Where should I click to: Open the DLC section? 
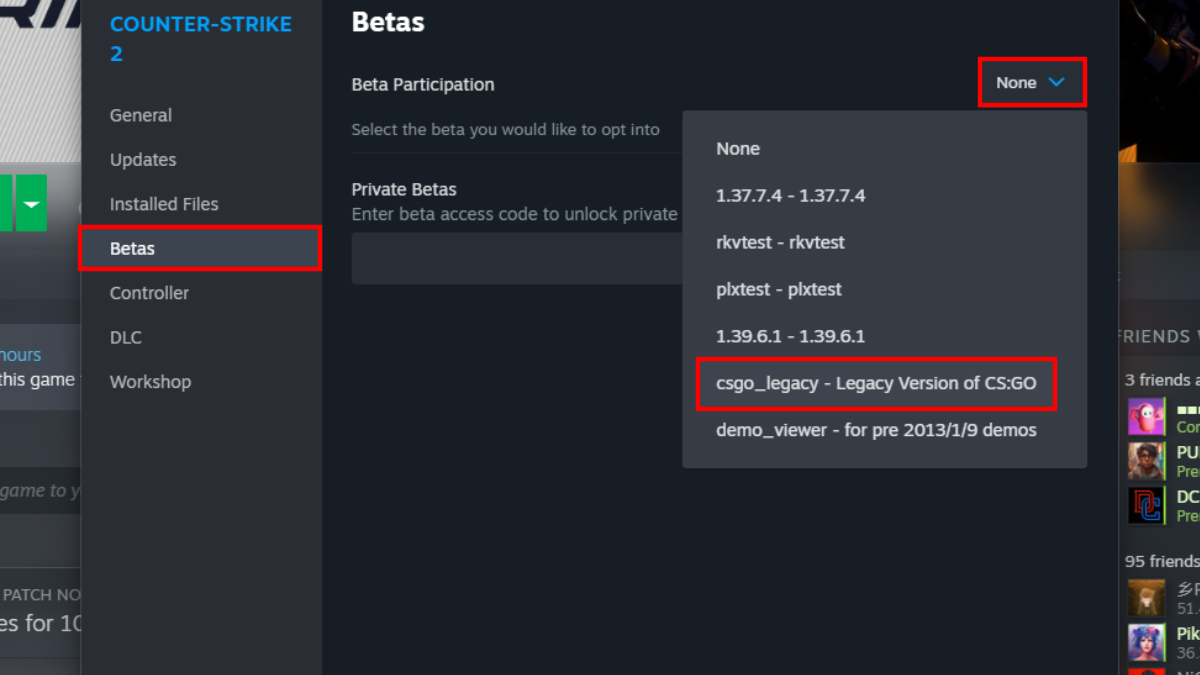(125, 337)
